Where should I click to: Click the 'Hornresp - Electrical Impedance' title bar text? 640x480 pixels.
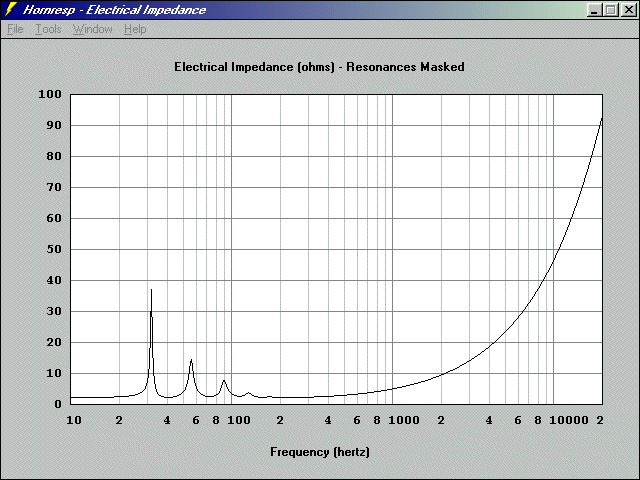[x=115, y=10]
